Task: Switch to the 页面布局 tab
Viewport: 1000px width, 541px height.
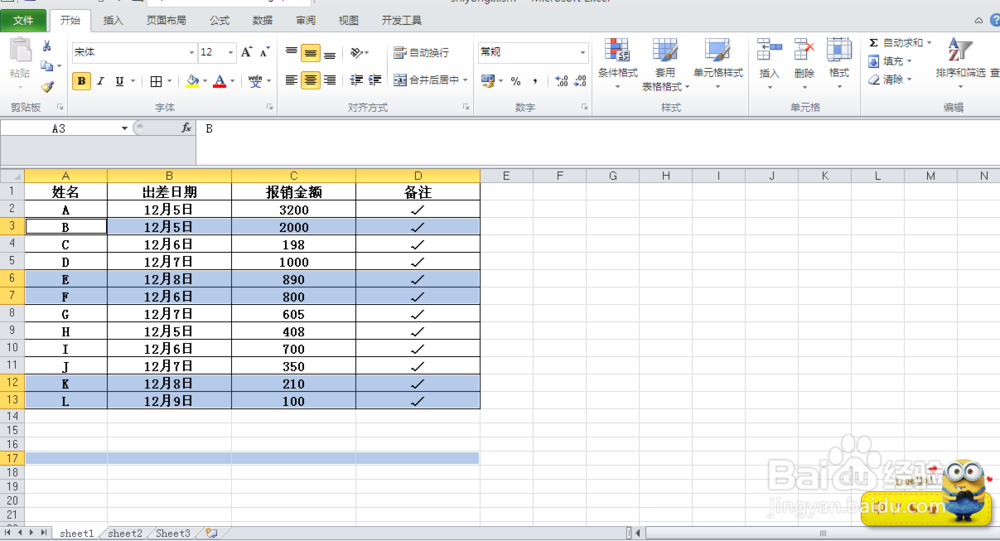Action: point(166,20)
